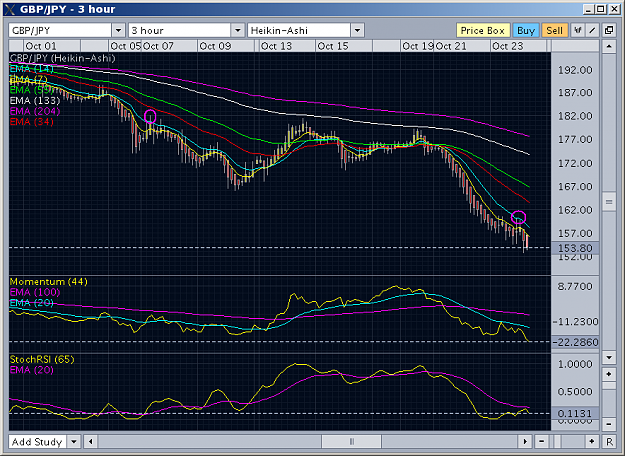Open the chart style candlestick icon

pyautogui.click(x=578, y=30)
